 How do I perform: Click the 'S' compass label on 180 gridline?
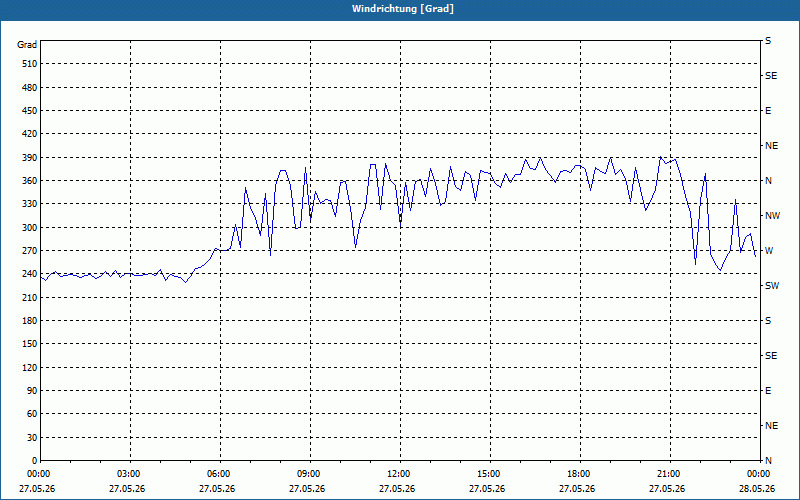[768, 321]
